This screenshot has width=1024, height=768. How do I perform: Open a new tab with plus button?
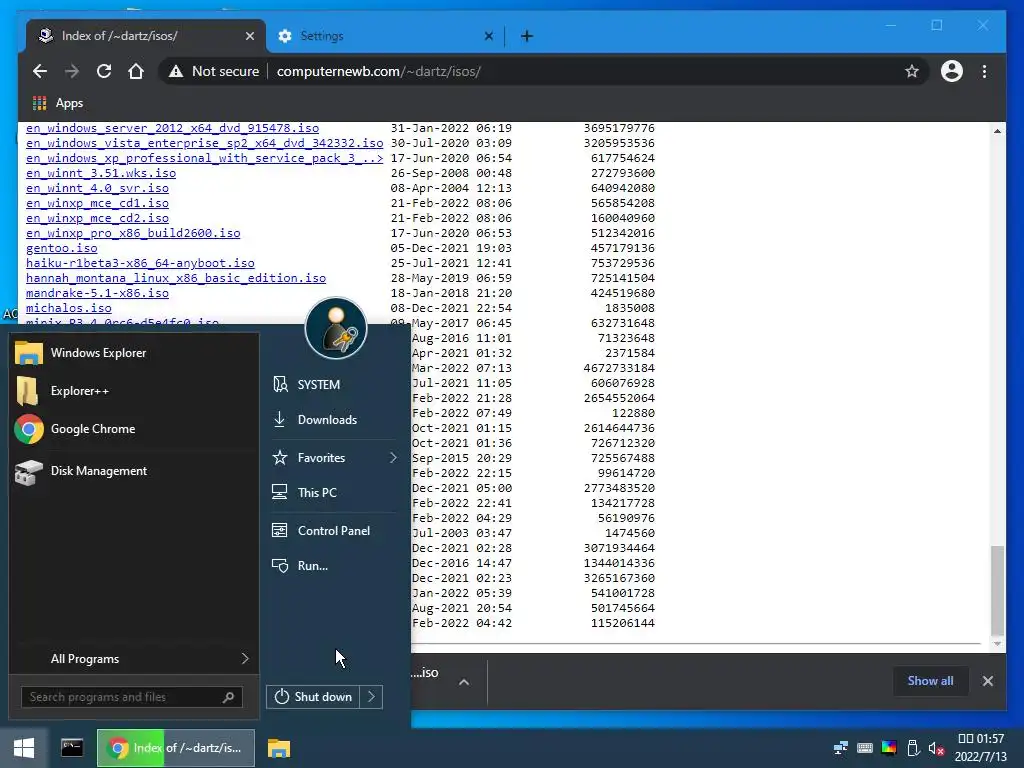point(526,36)
